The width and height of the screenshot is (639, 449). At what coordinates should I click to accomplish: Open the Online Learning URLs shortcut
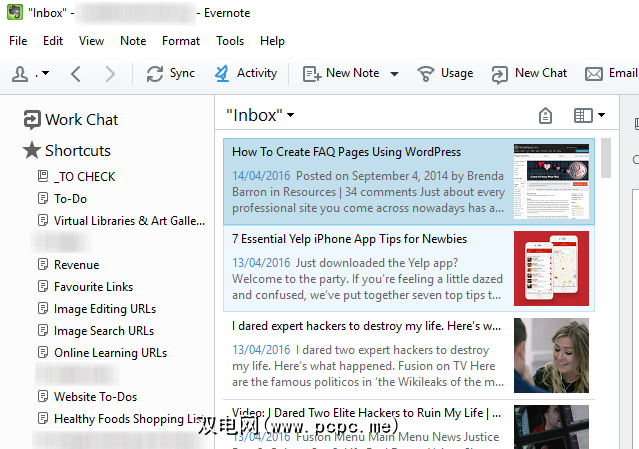(102, 352)
